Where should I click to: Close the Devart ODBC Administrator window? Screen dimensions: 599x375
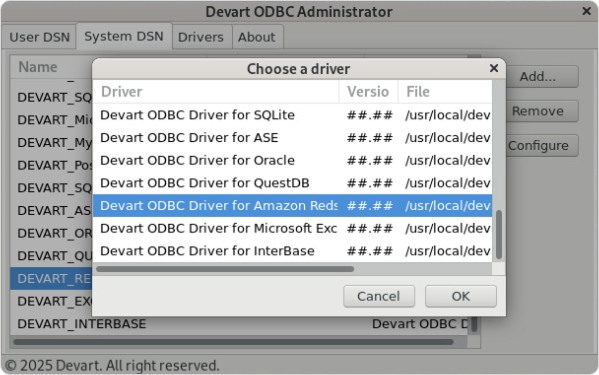point(587,11)
